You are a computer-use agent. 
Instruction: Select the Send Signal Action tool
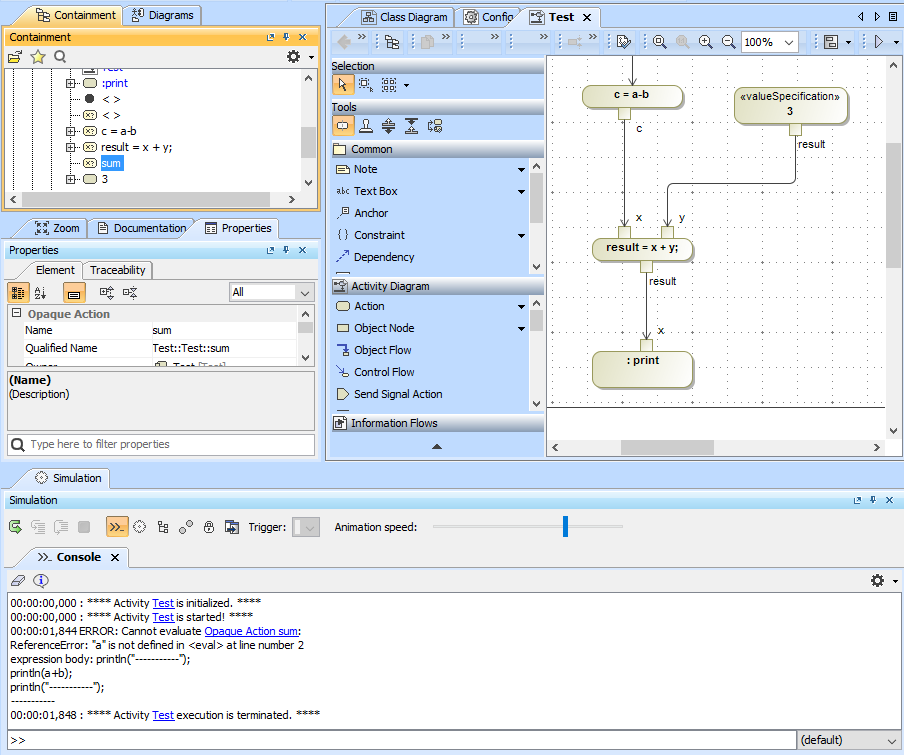click(397, 394)
